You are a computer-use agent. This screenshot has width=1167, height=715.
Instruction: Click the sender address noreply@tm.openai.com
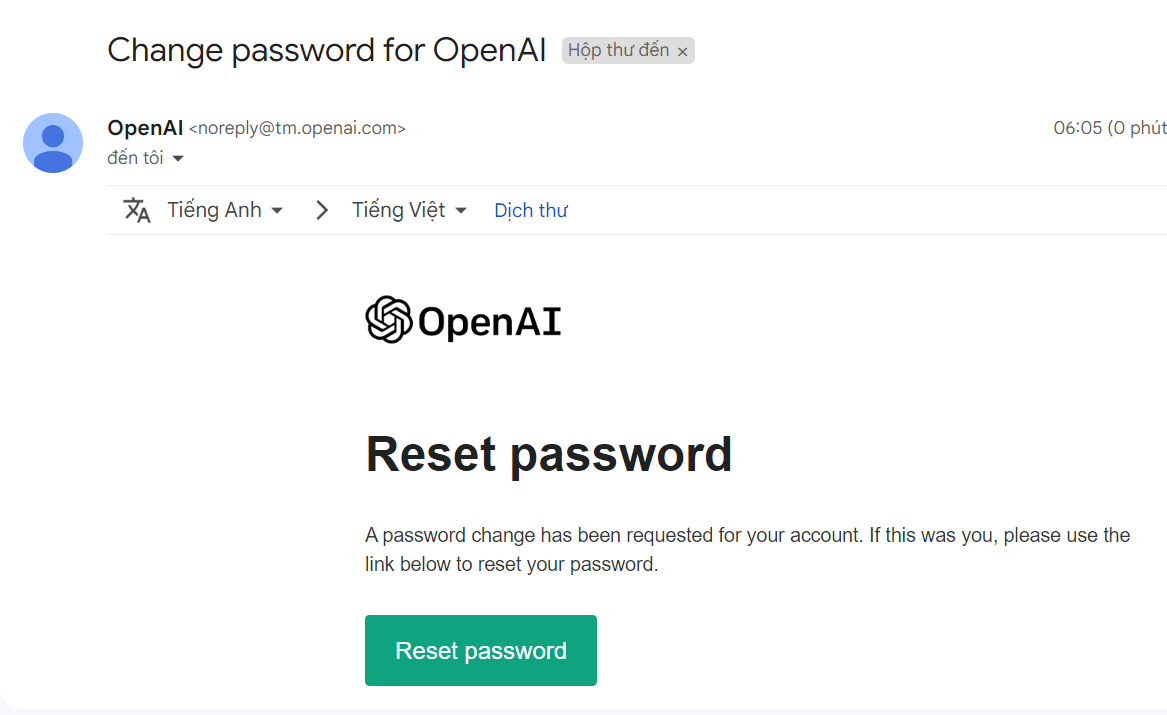[297, 128]
